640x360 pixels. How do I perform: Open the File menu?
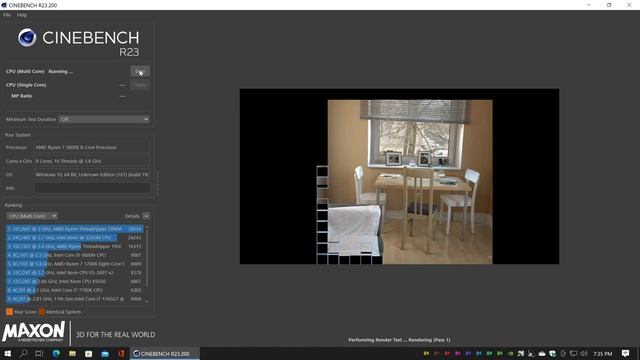[x=7, y=15]
